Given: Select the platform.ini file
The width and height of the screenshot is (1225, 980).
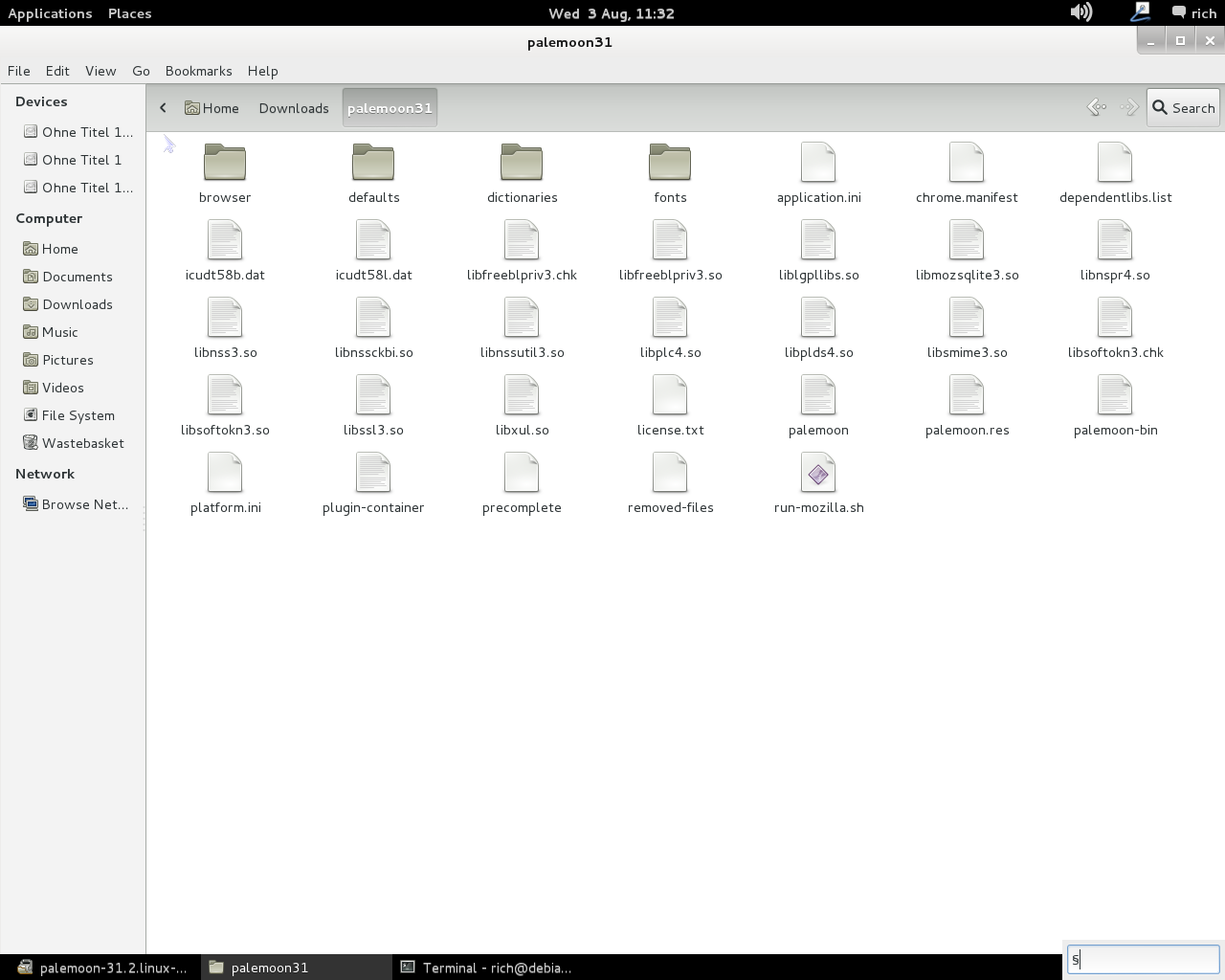Looking at the screenshot, I should pos(225,483).
